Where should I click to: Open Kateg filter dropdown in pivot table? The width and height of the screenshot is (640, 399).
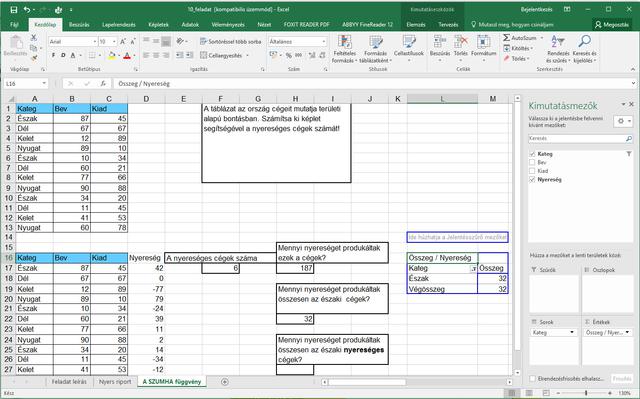(473, 268)
